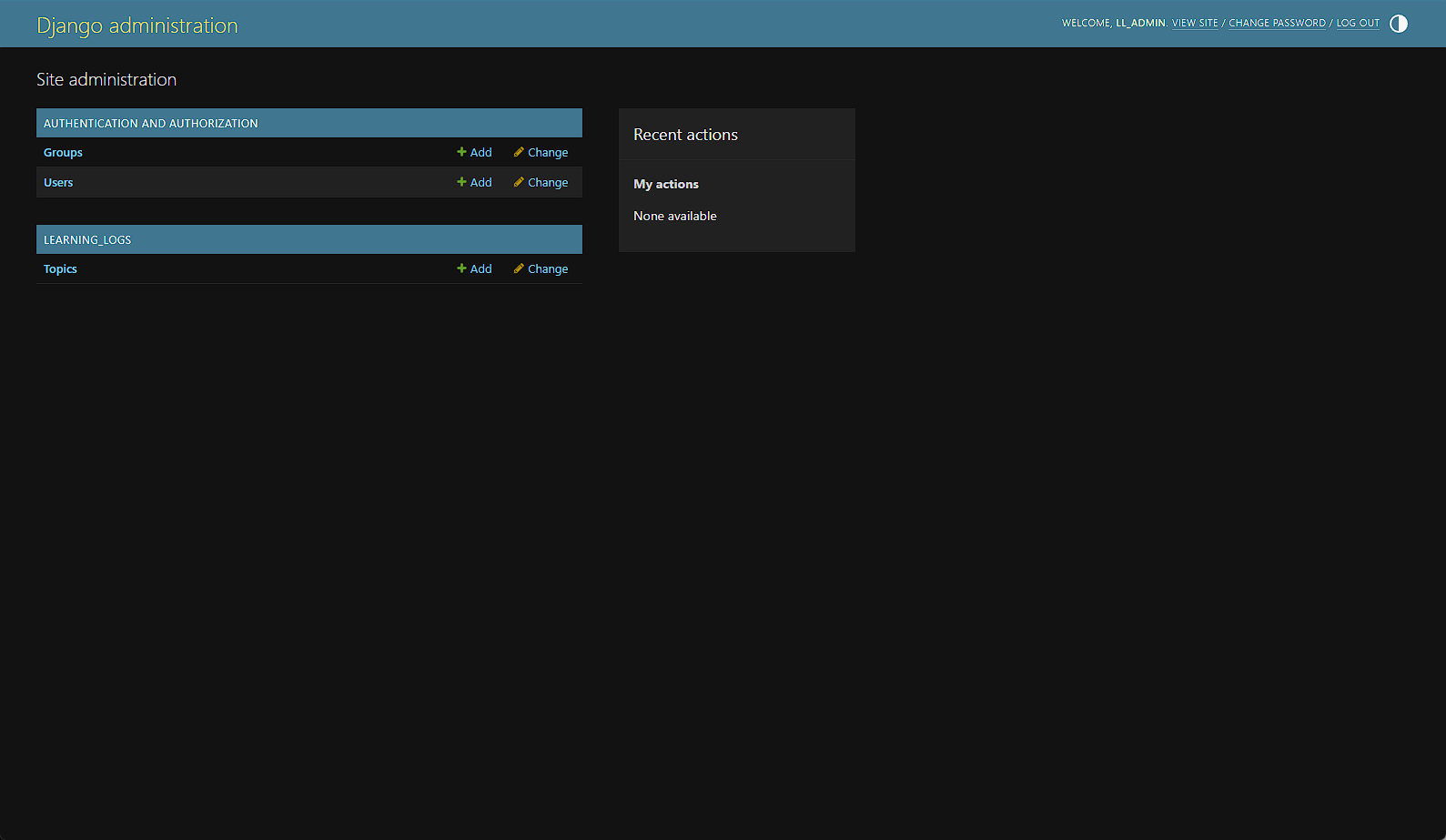1446x840 pixels.
Task: Click the View Site link
Action: click(1195, 23)
